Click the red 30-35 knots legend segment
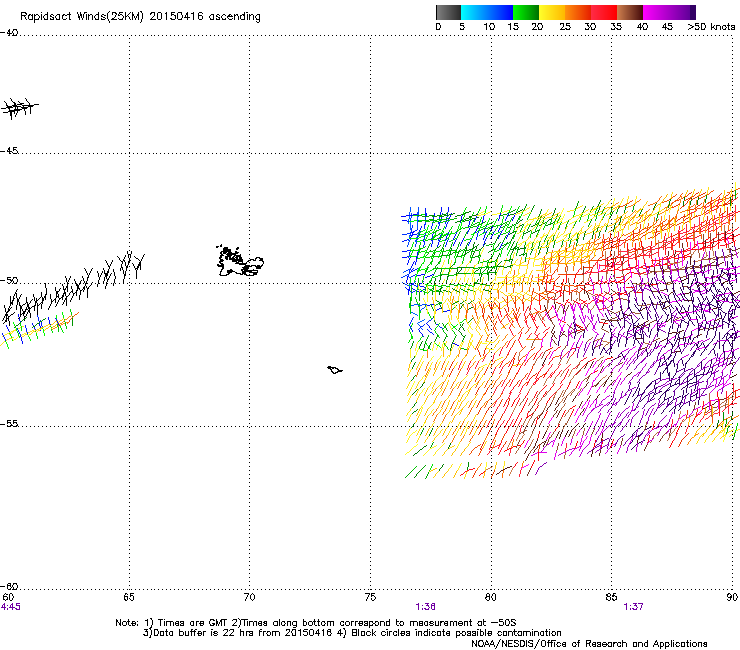Screen dimensions: 740x650 point(604,12)
